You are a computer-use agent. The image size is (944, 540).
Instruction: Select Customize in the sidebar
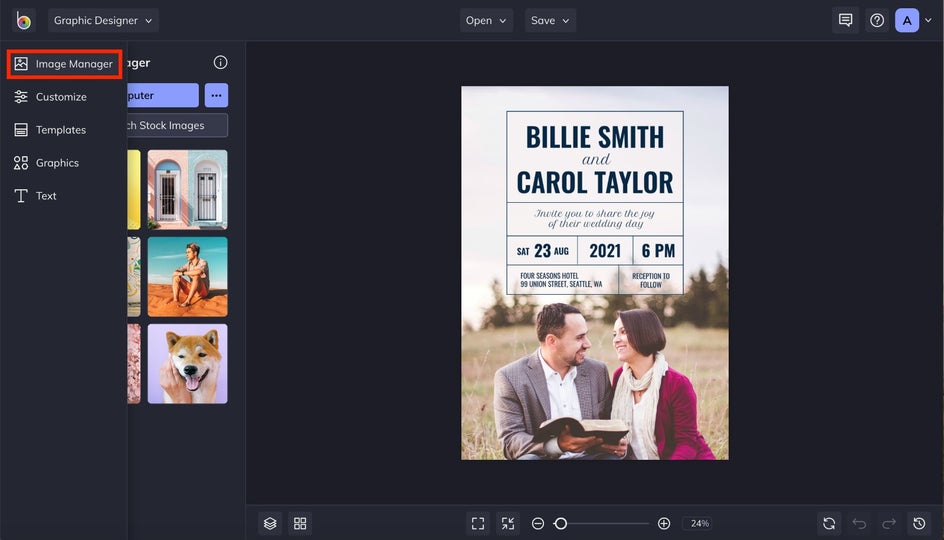[51, 97]
